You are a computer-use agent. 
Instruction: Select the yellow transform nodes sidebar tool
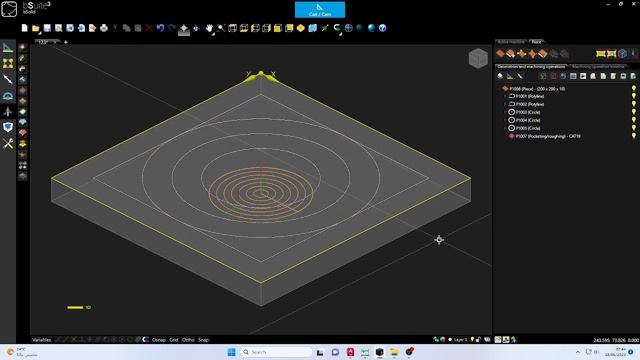[8, 63]
